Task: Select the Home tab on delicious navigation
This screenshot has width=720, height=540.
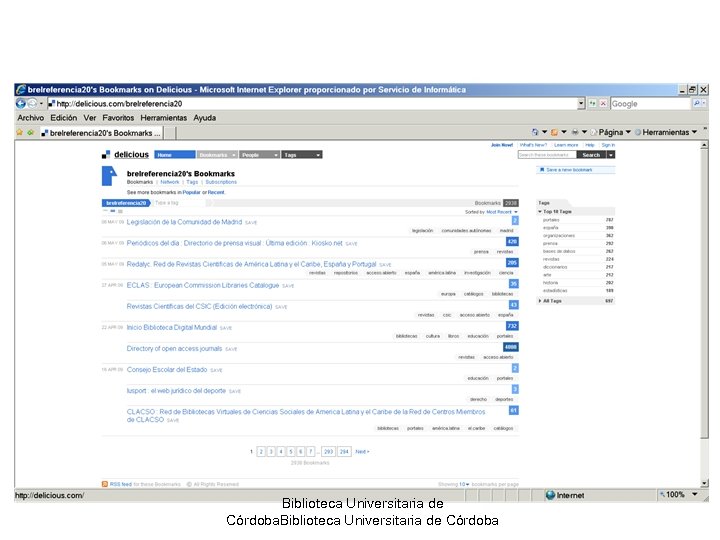Action: point(174,155)
